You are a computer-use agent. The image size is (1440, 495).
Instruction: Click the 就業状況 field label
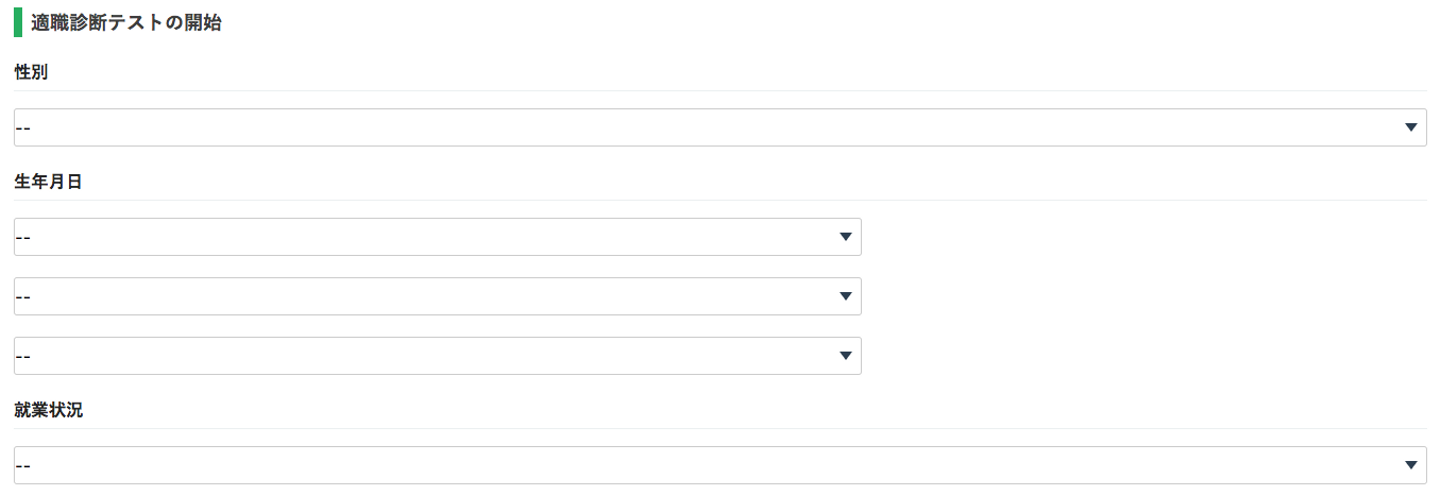click(x=48, y=410)
